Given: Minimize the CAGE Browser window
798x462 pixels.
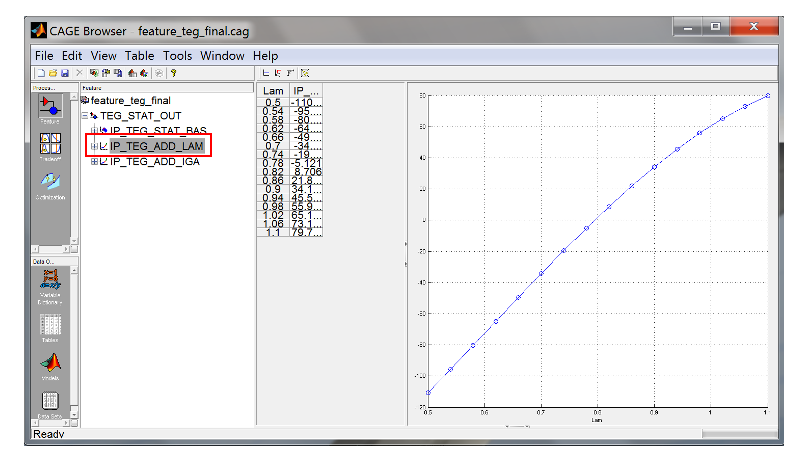Looking at the screenshot, I should tap(688, 27).
